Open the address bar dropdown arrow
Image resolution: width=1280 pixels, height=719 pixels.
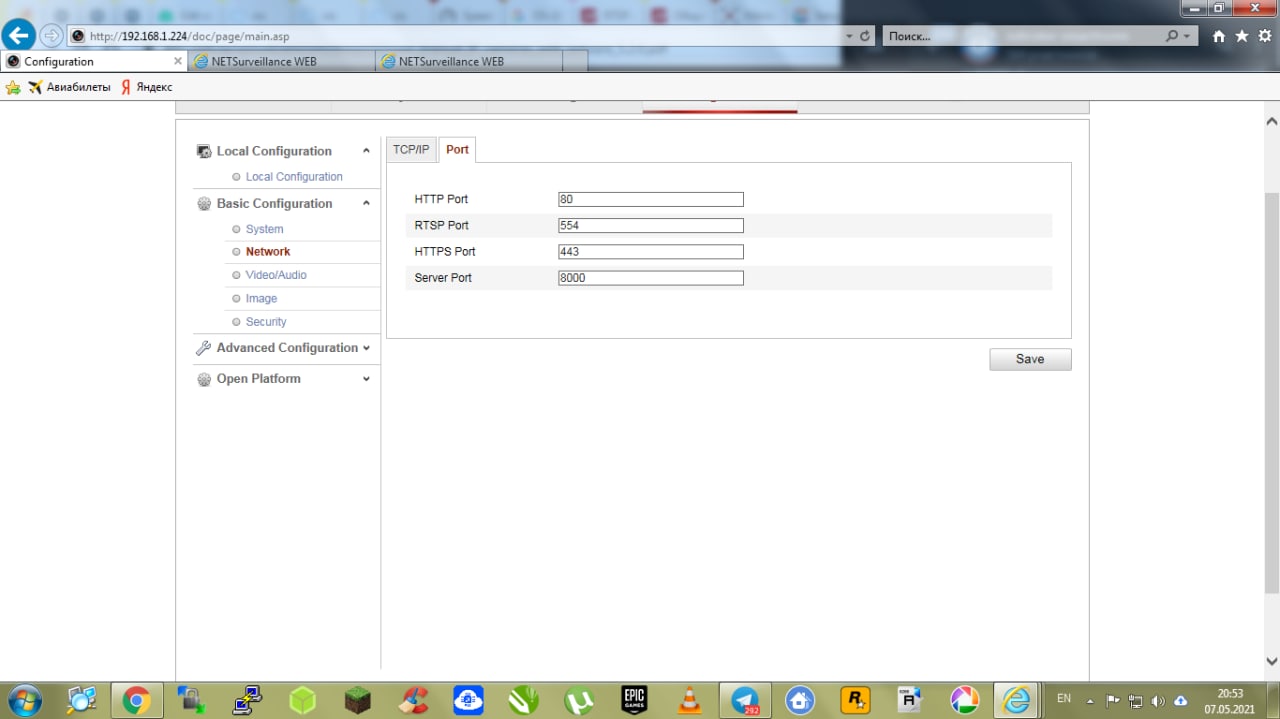(849, 36)
